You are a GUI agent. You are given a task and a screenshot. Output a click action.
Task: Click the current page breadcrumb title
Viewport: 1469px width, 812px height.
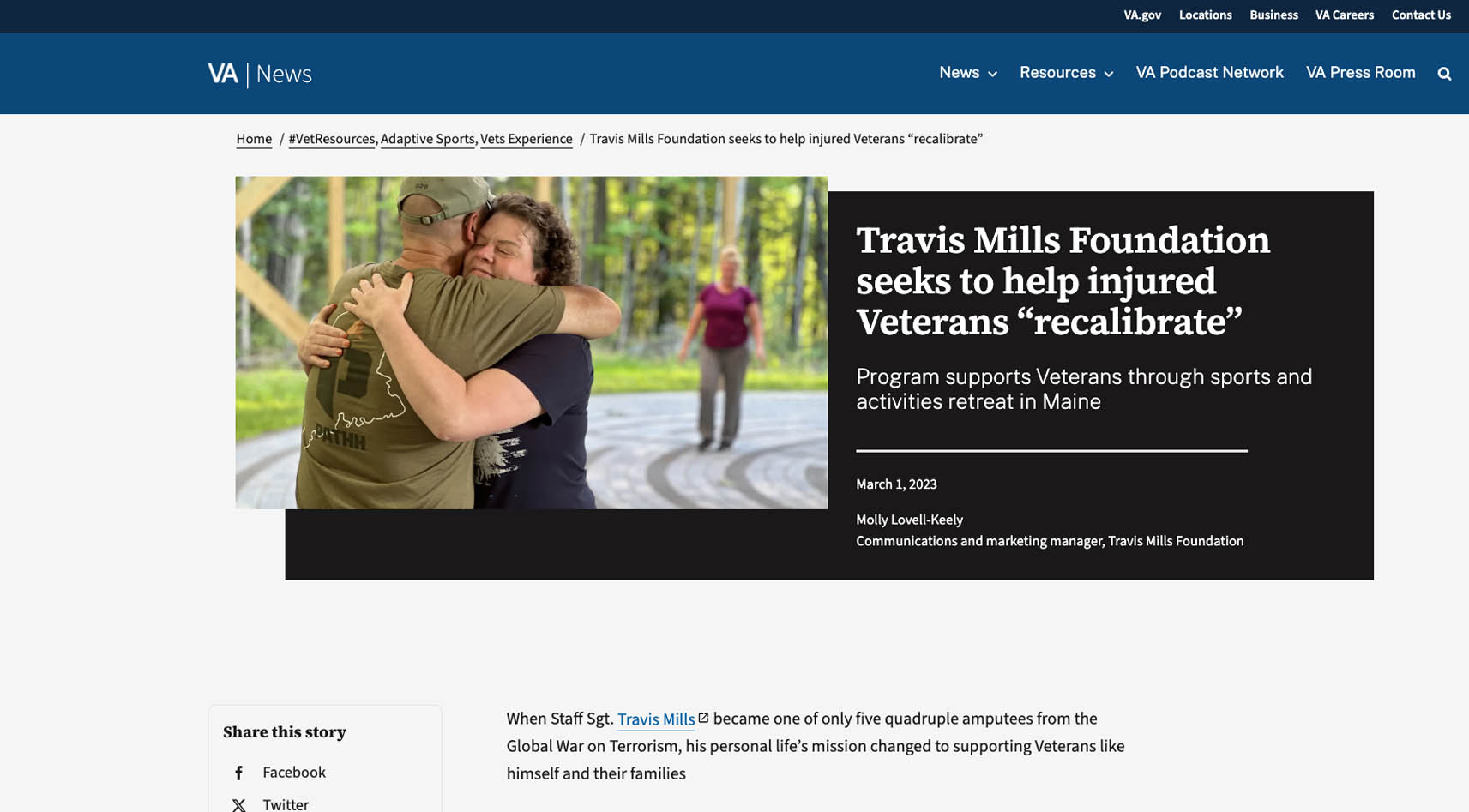pos(786,139)
